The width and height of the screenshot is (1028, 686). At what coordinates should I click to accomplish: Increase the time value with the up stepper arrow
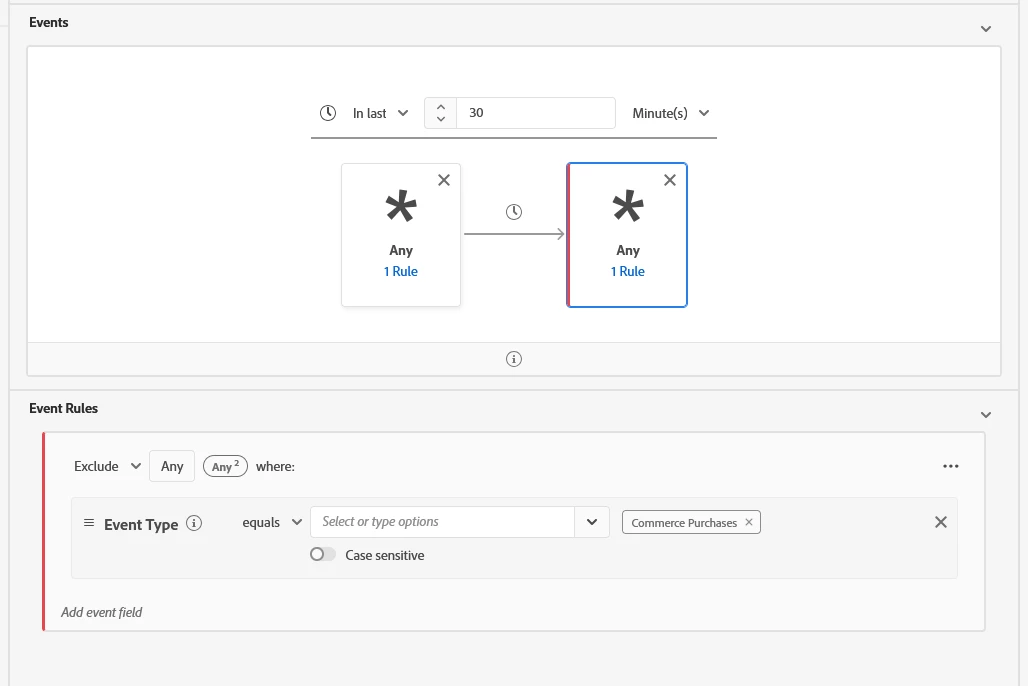(x=441, y=106)
